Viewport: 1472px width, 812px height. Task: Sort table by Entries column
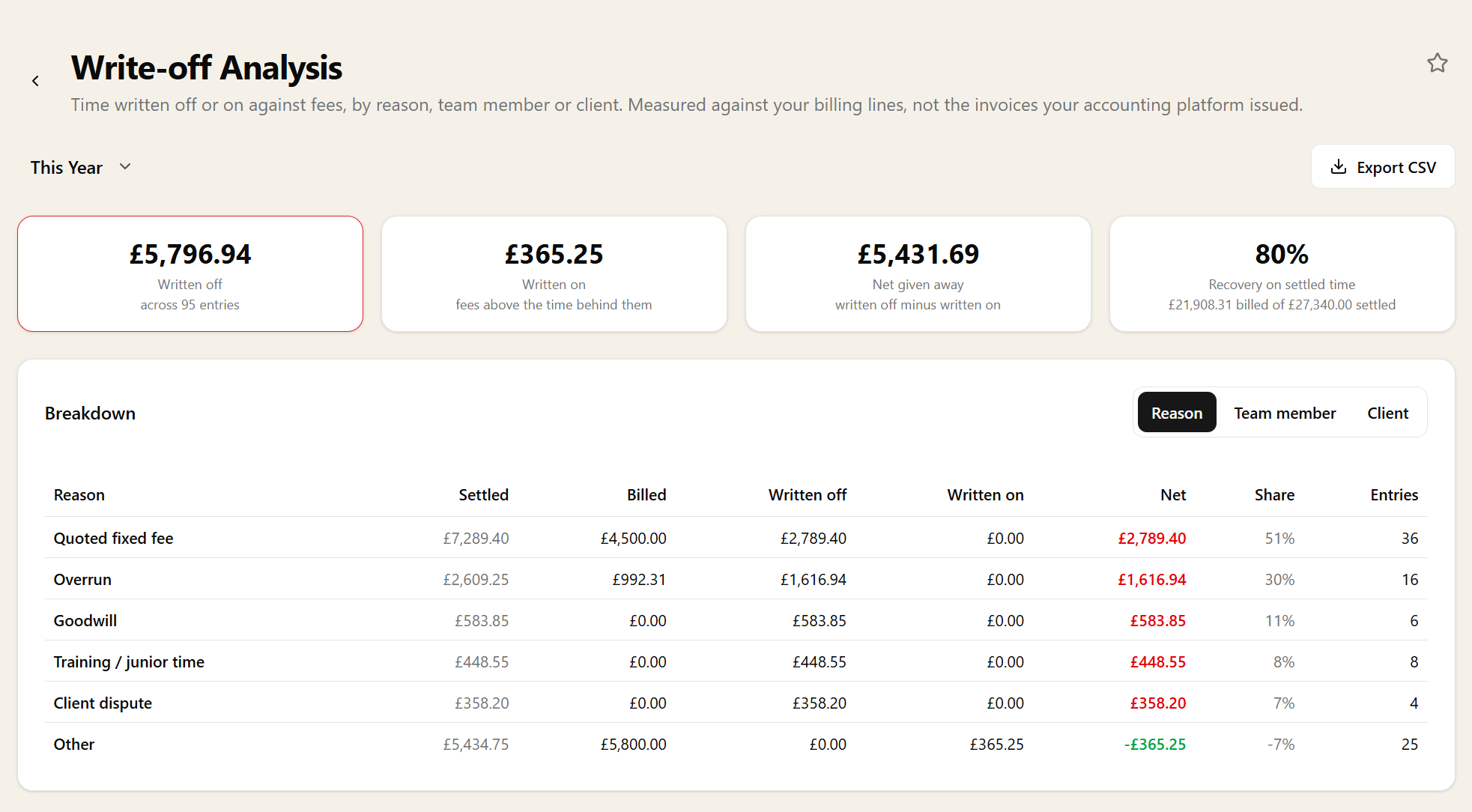[x=1393, y=495]
